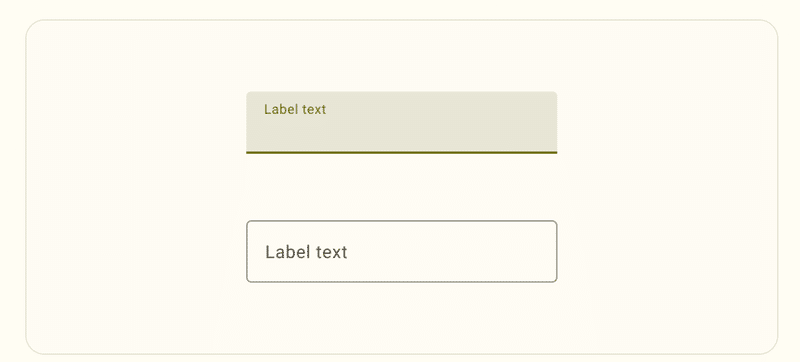The width and height of the screenshot is (800, 362).
Task: Select the floating green "Label text" label
Action: pos(295,110)
